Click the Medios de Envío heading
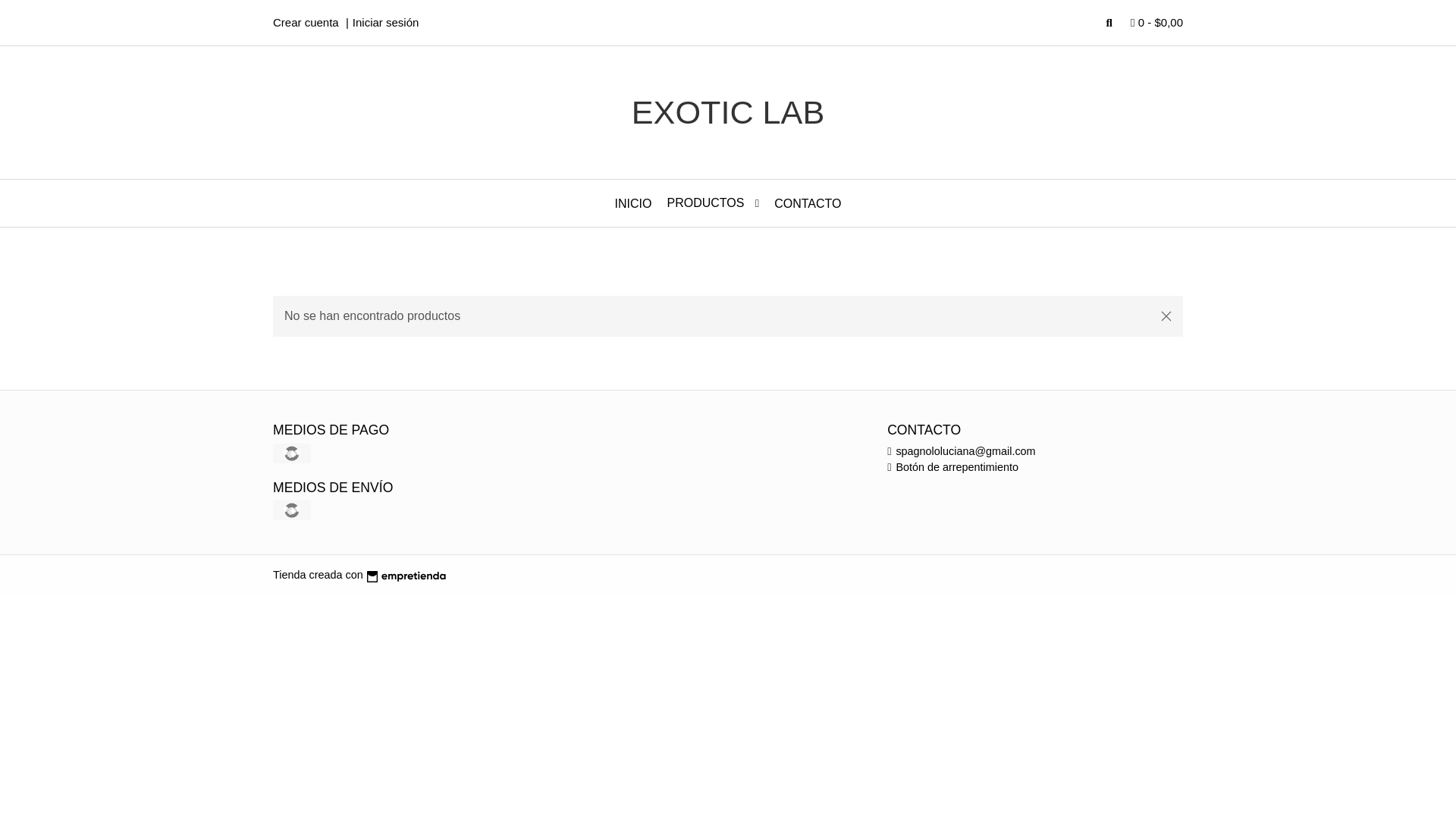The image size is (1456, 819). 333,488
